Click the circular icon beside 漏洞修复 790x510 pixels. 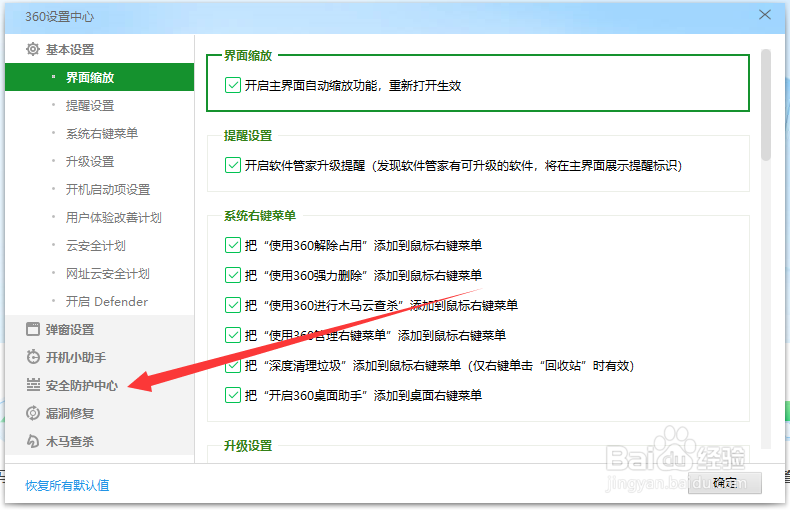[x=33, y=413]
